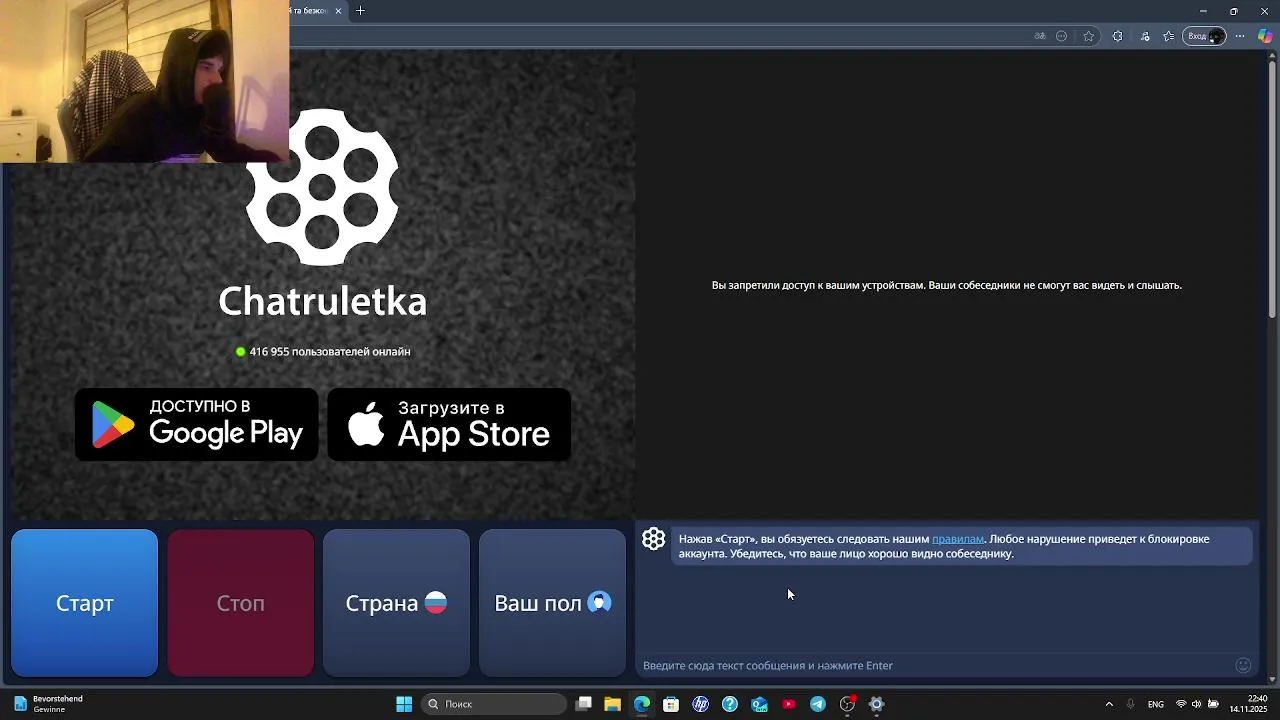Click the microphone tray icon

[x=1131, y=704]
